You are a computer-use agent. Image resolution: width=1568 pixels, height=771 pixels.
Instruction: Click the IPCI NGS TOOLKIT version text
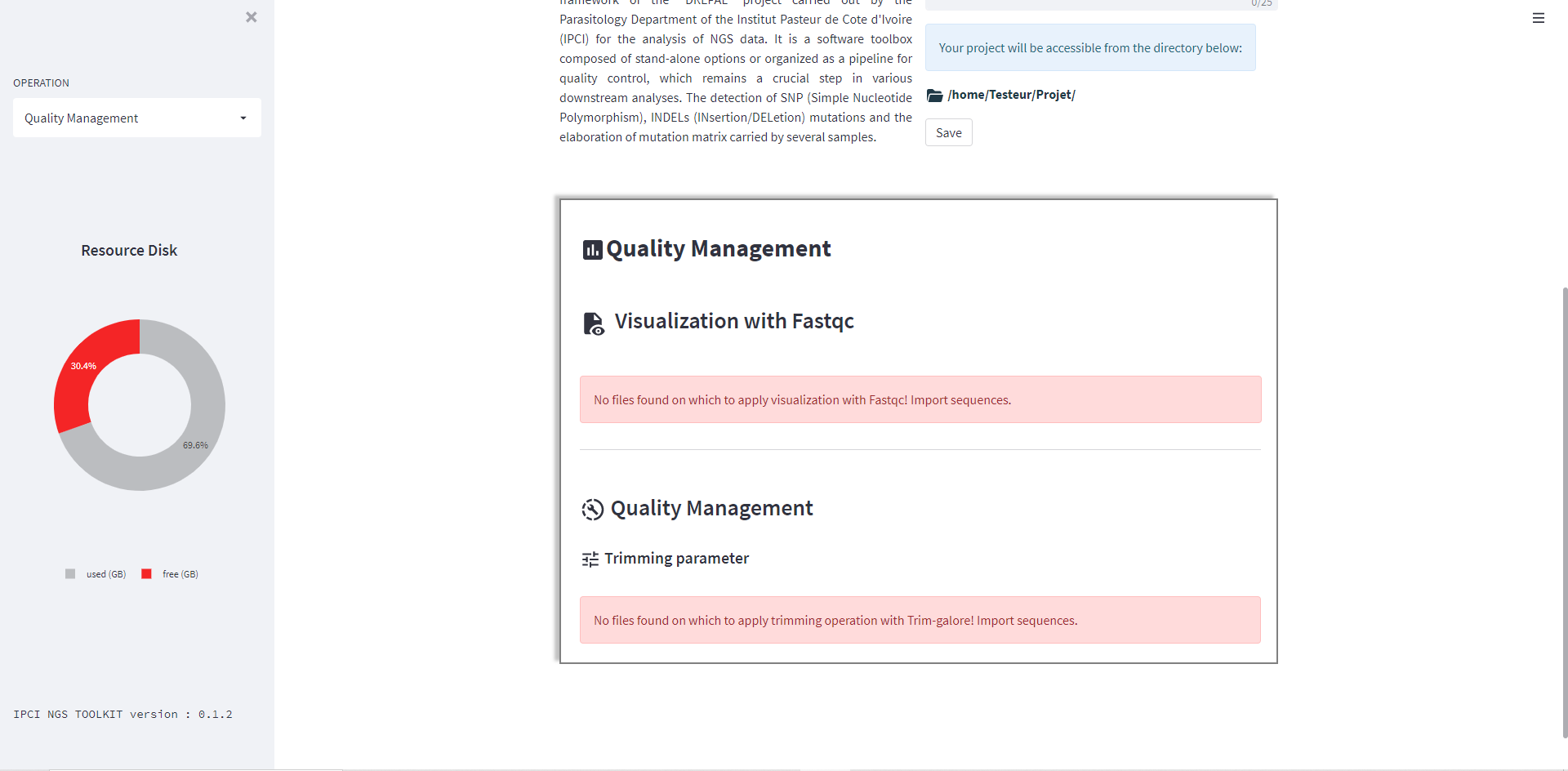click(x=122, y=714)
